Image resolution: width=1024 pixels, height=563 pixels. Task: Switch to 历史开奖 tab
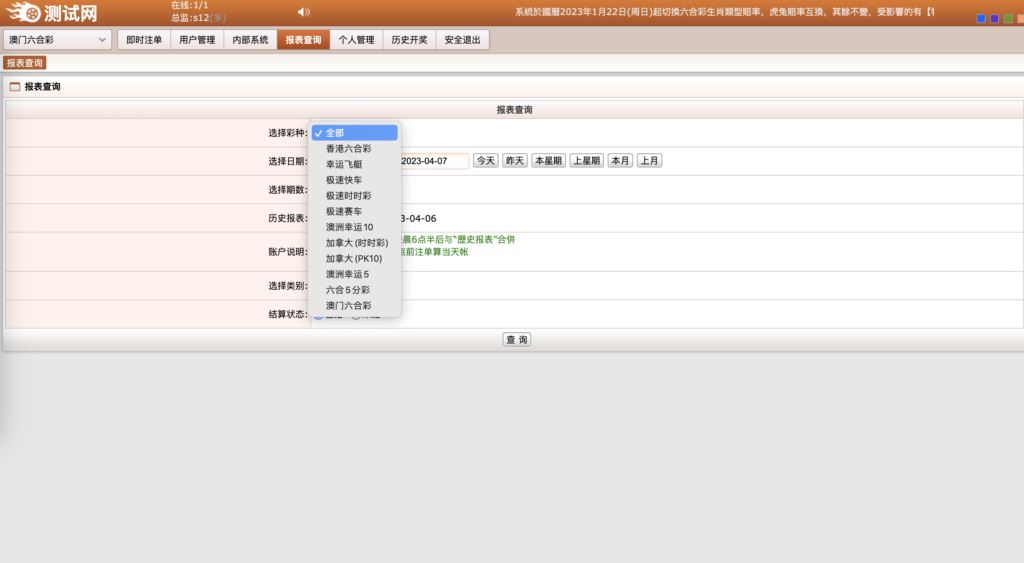[x=409, y=40]
